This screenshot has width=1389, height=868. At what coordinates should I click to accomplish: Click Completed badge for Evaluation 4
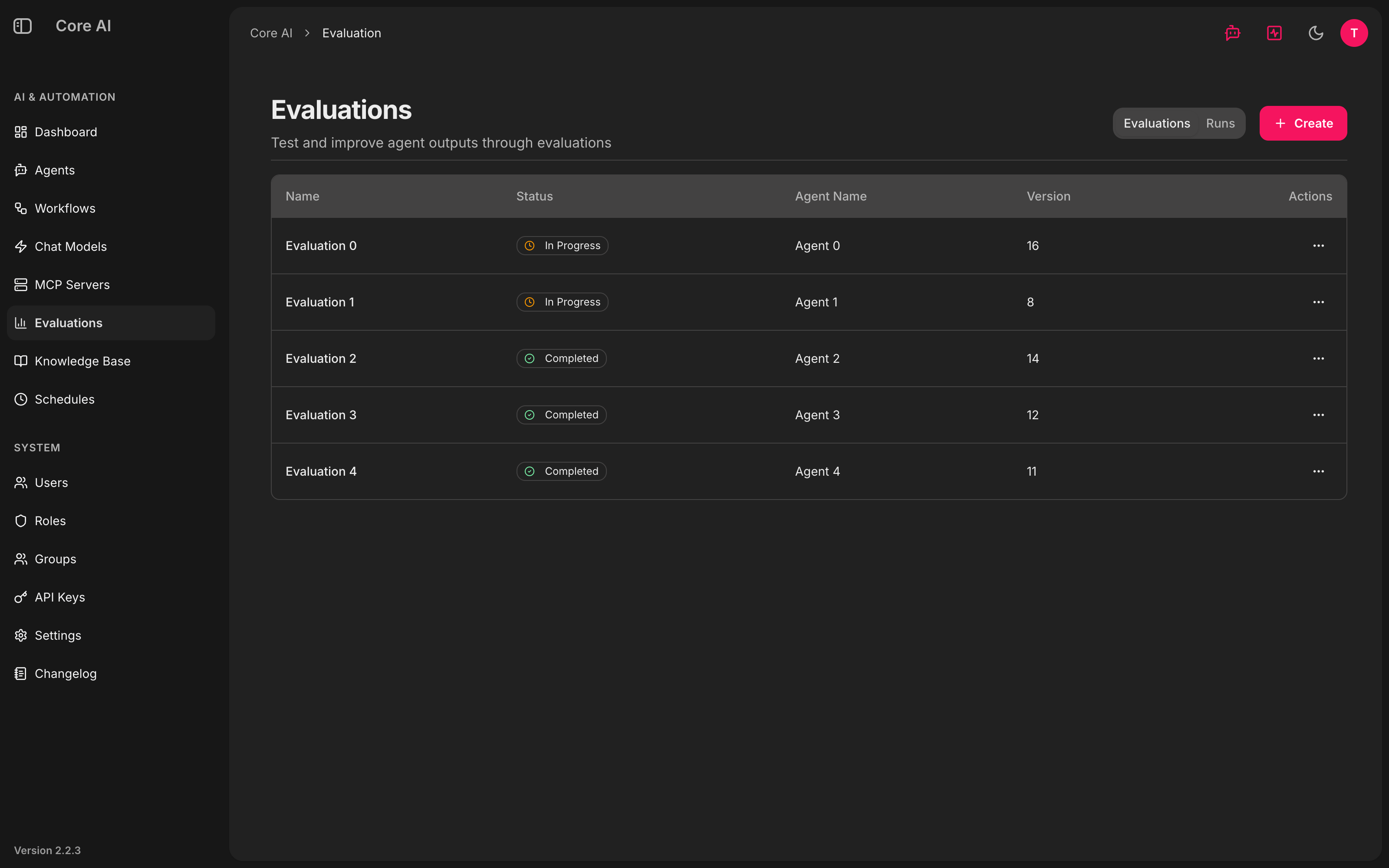[561, 471]
